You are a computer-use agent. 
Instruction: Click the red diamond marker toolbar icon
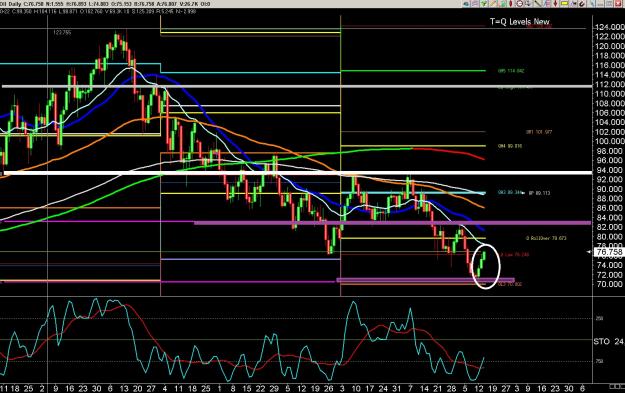tap(556, 4)
